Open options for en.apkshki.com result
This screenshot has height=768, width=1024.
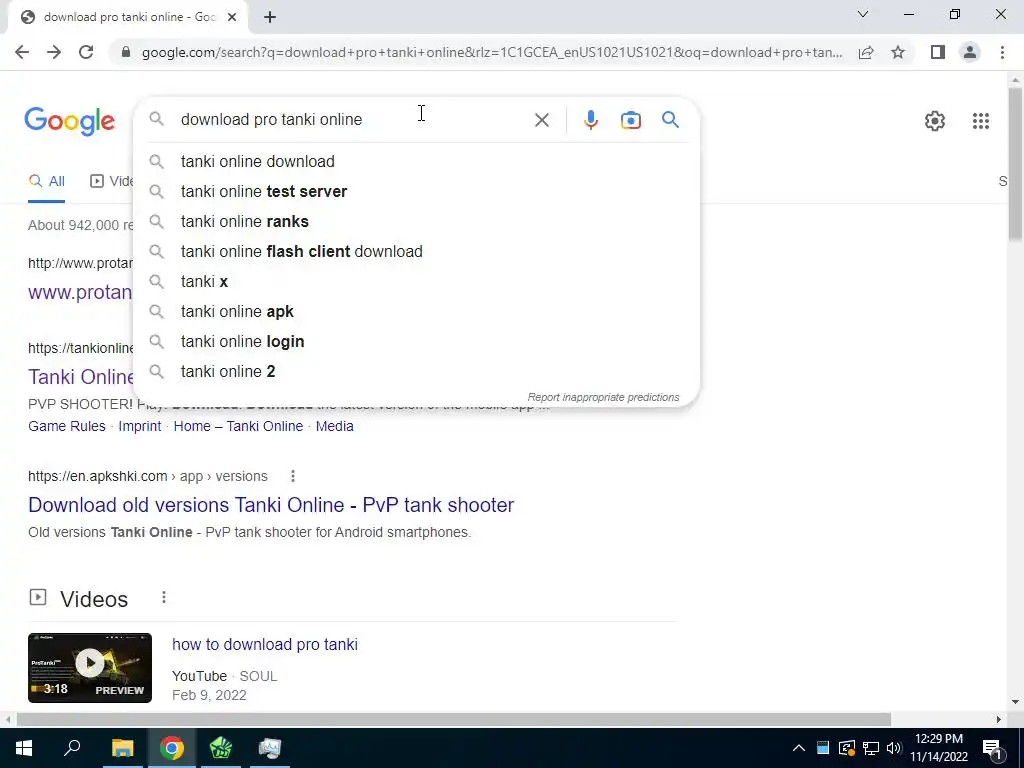(x=293, y=476)
